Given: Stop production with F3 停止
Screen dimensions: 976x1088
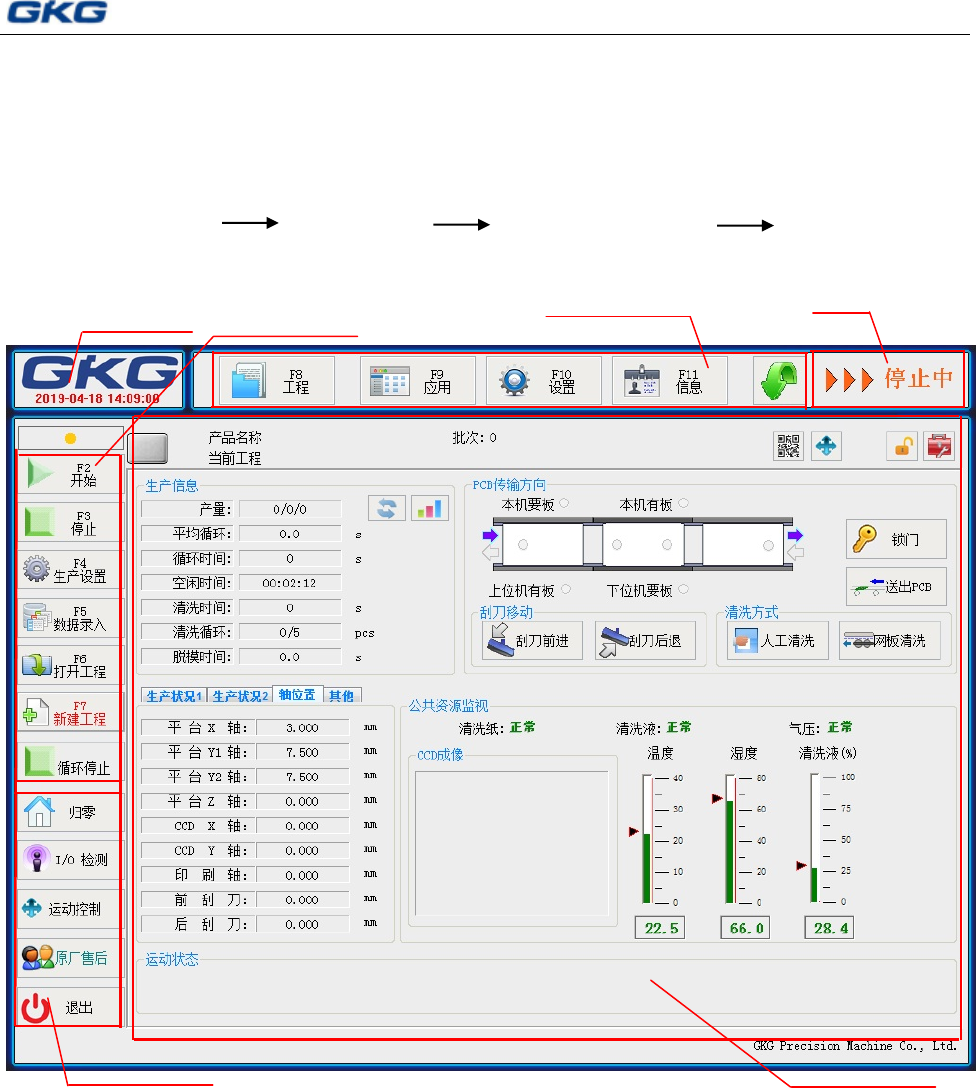Looking at the screenshot, I should 69,522.
